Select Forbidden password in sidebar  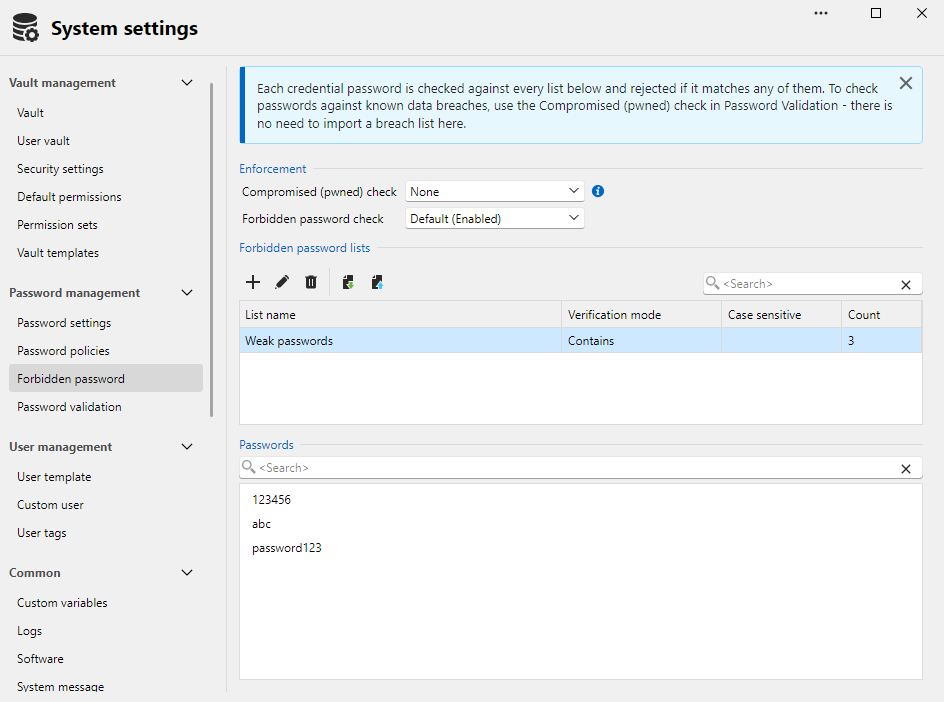(x=106, y=378)
